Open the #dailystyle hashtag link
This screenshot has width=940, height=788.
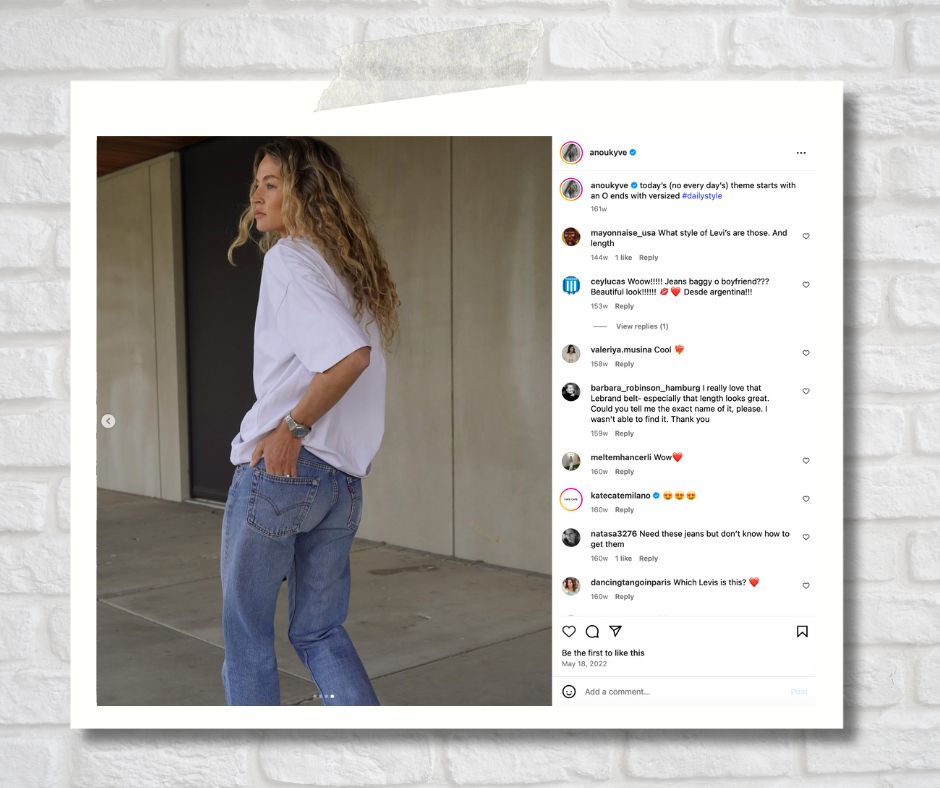click(702, 196)
